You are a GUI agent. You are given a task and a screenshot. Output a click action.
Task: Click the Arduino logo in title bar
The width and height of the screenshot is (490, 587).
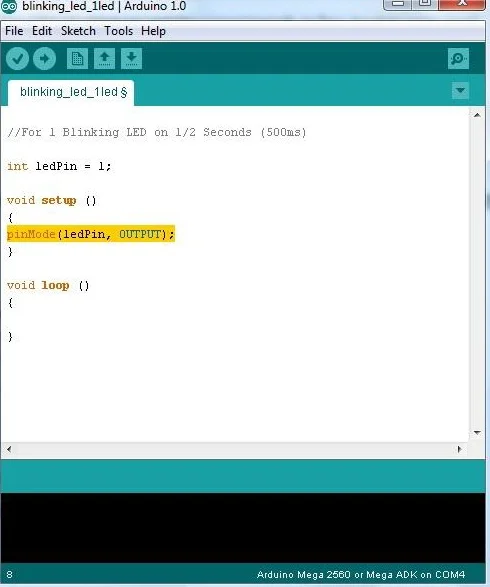click(x=9, y=6)
